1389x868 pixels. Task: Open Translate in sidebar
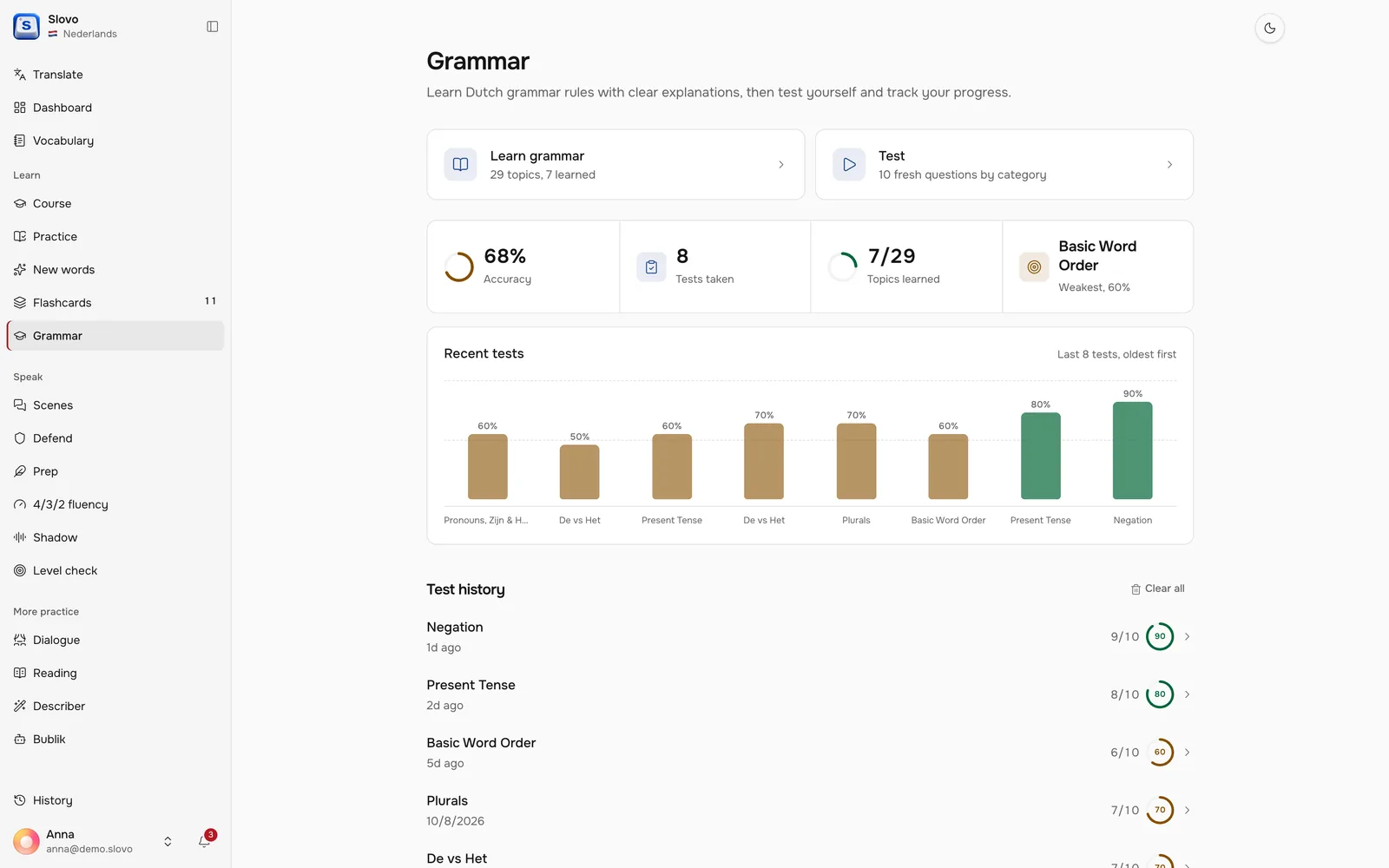115,75
